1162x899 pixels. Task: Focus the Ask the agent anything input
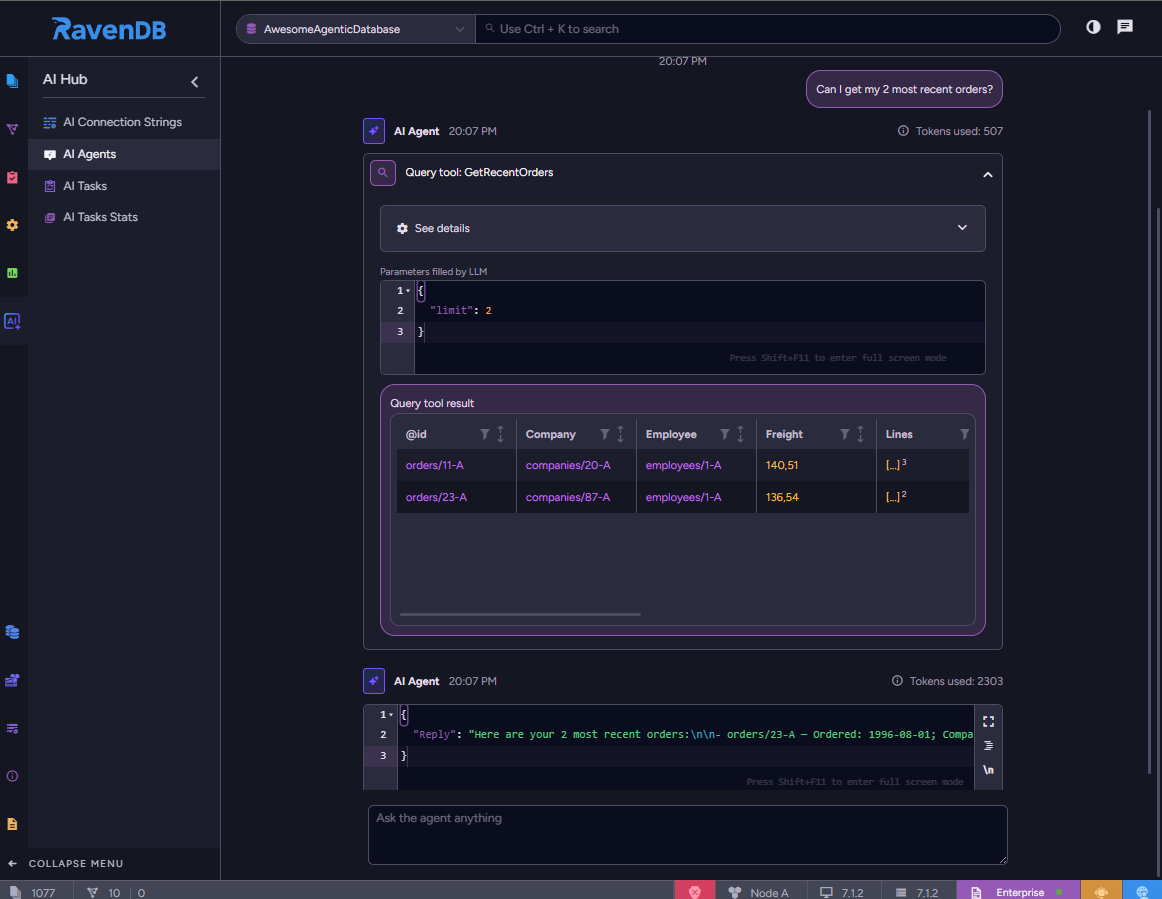[x=688, y=835]
